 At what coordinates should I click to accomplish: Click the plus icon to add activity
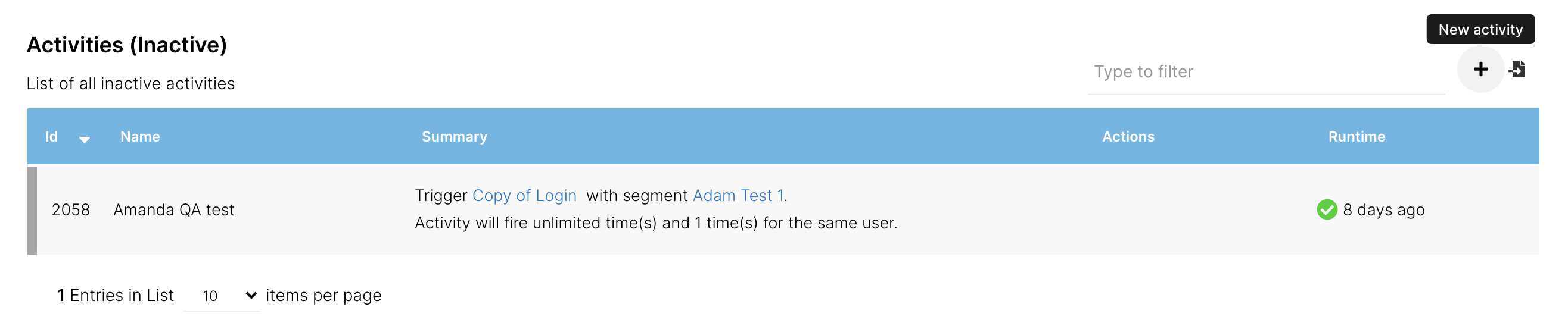click(x=1480, y=70)
